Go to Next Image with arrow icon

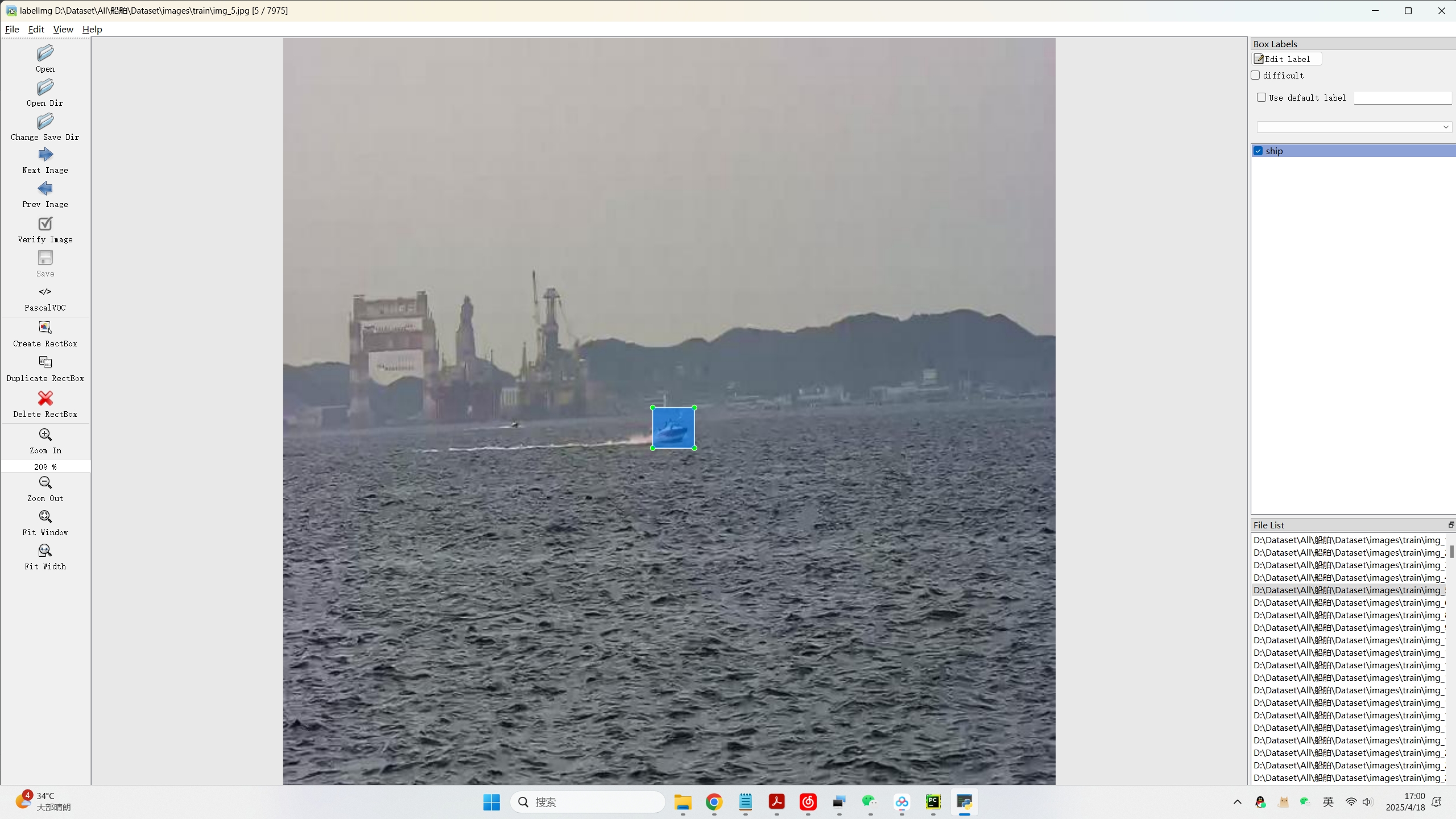click(x=45, y=155)
